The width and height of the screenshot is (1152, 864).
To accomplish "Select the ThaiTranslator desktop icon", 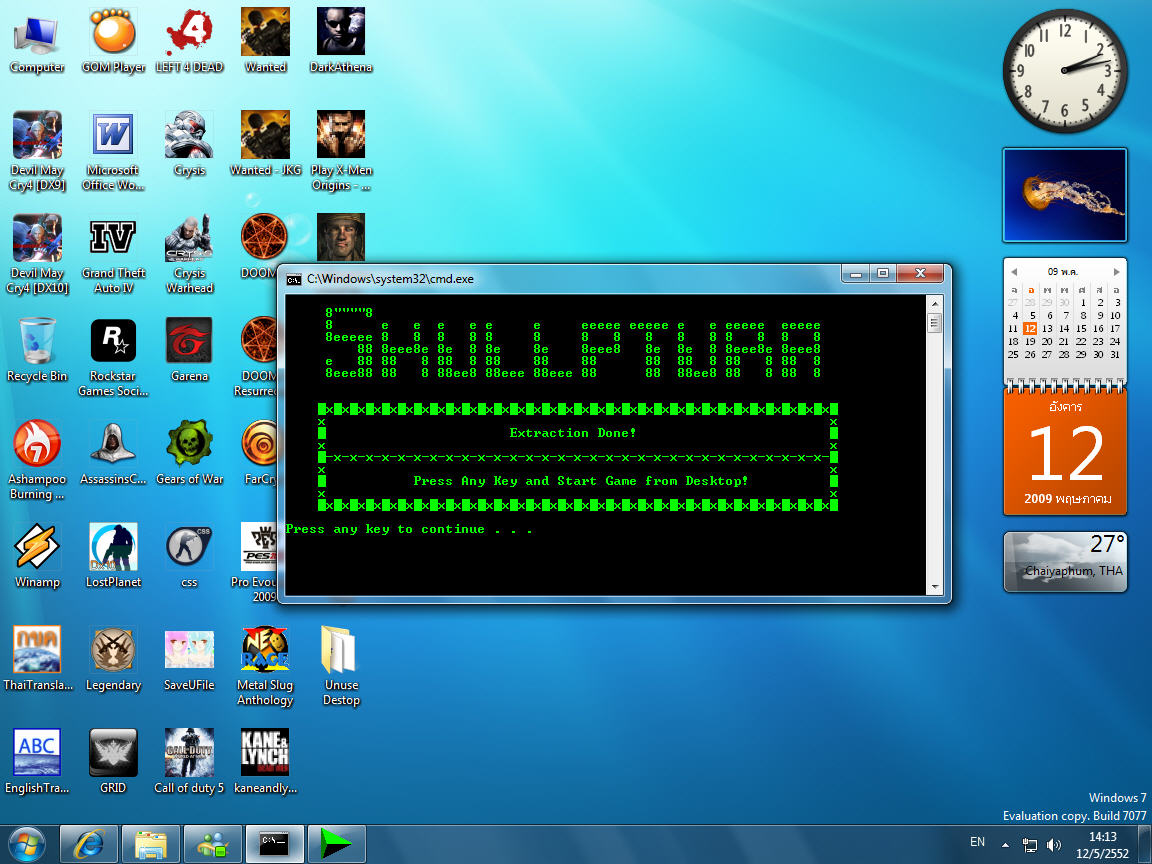I will pyautogui.click(x=37, y=659).
